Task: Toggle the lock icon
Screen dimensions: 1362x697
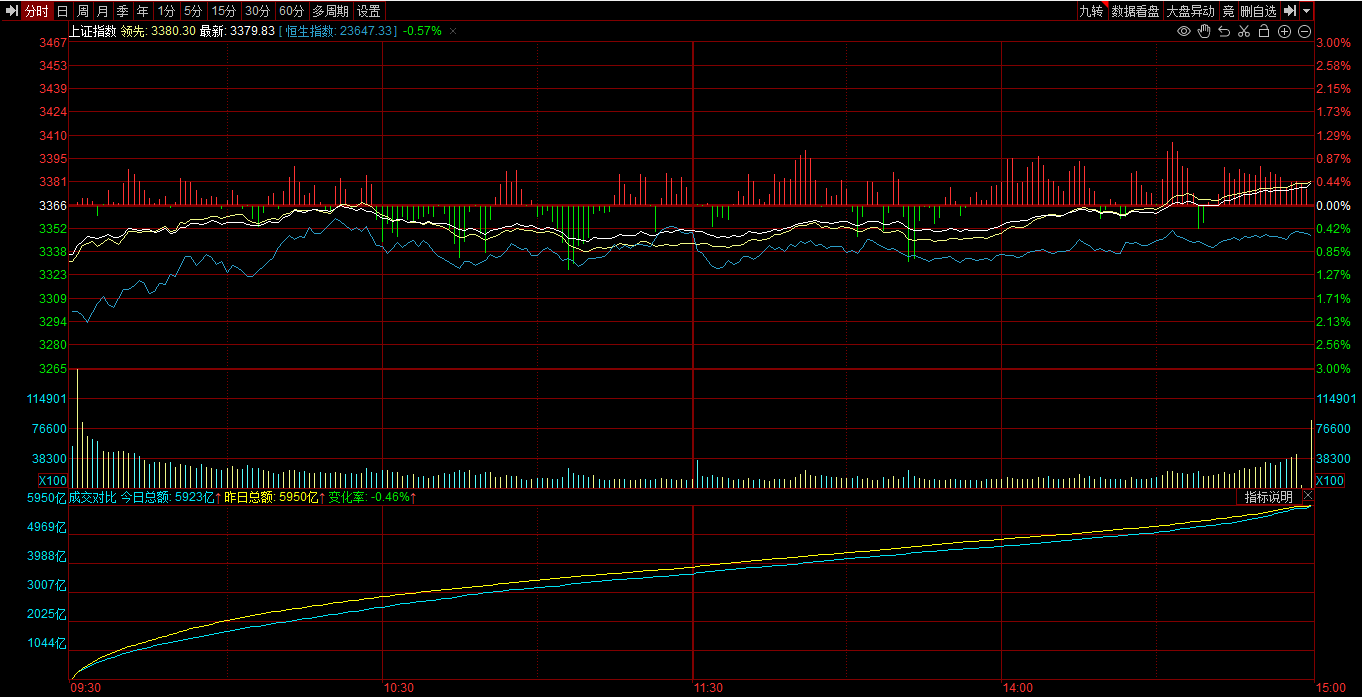Action: point(1264,32)
